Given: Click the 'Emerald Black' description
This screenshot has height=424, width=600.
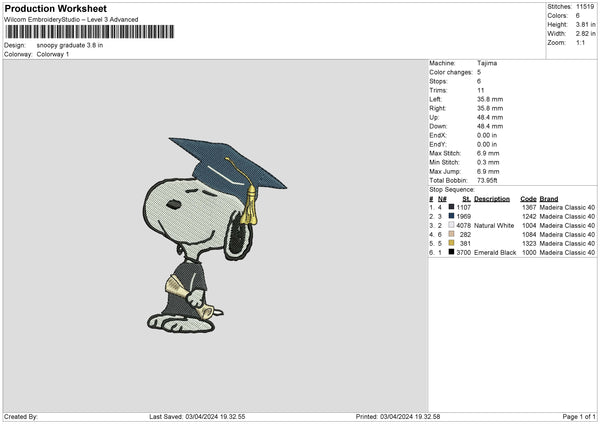Looking at the screenshot, I should [x=495, y=253].
